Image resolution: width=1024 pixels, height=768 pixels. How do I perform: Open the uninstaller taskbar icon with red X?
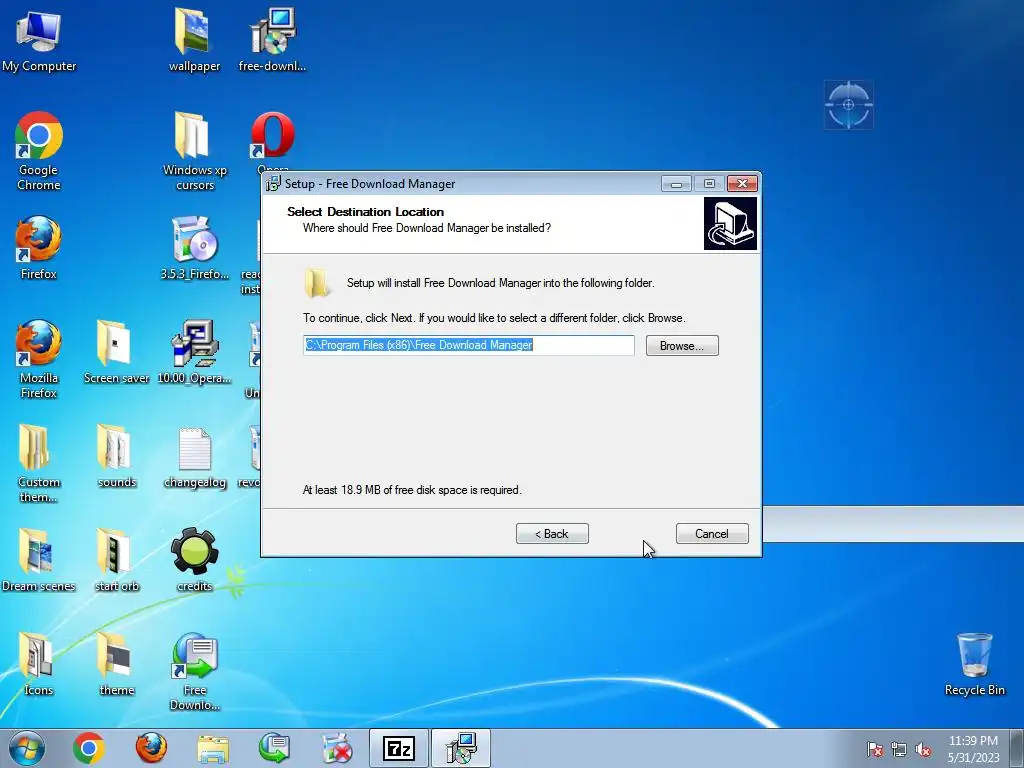click(x=337, y=748)
